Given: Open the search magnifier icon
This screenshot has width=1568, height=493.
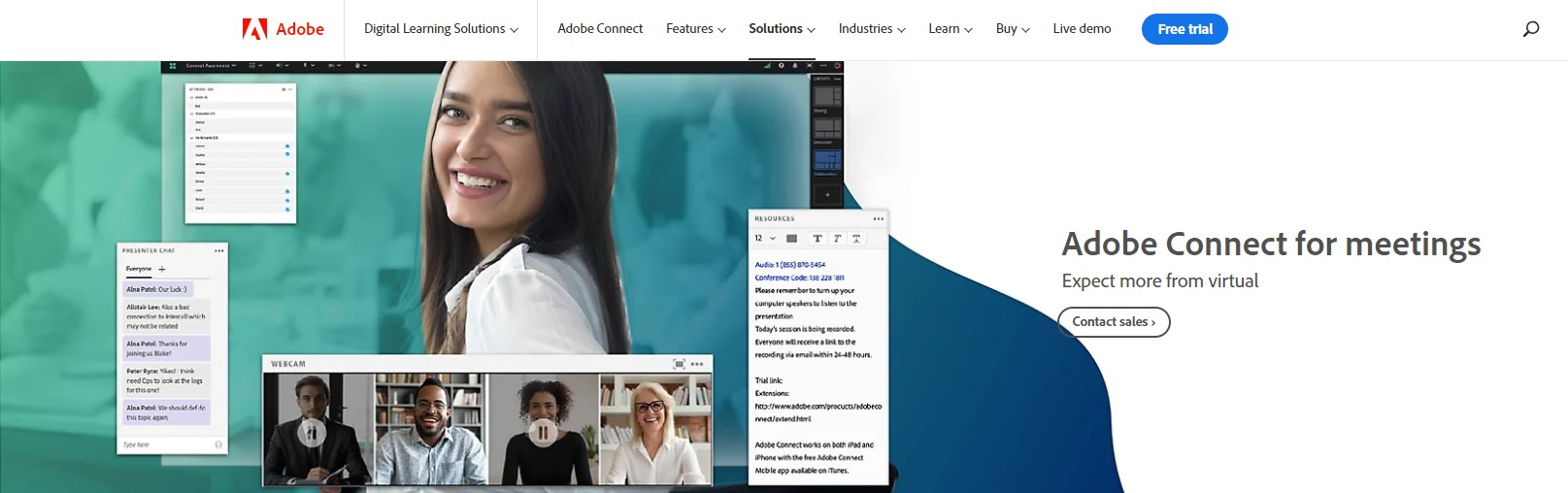Looking at the screenshot, I should point(1531,29).
